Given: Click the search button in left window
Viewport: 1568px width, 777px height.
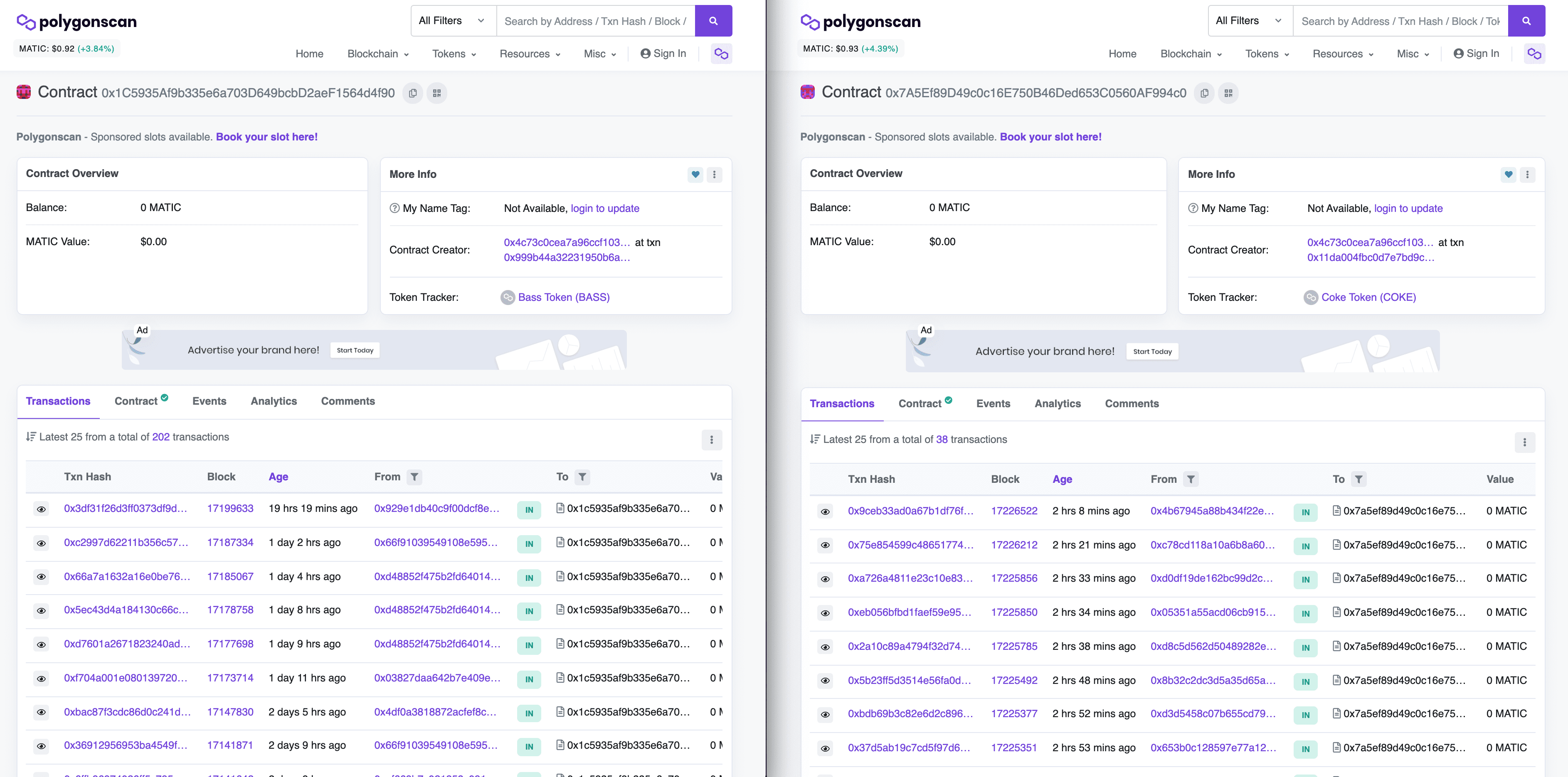Looking at the screenshot, I should coord(713,21).
